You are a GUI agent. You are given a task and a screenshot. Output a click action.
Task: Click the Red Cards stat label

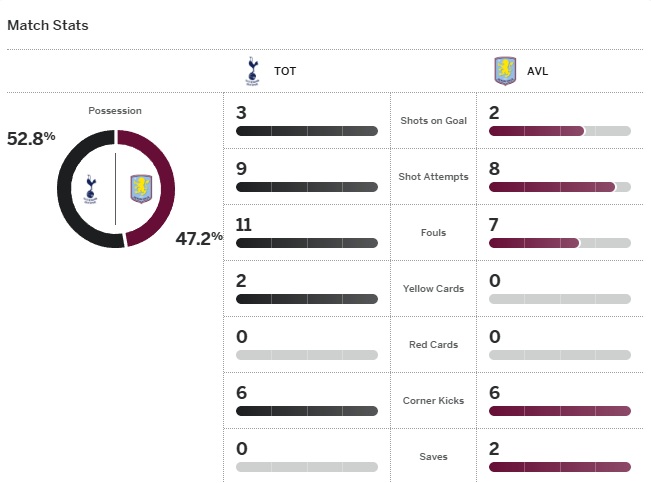tap(433, 345)
